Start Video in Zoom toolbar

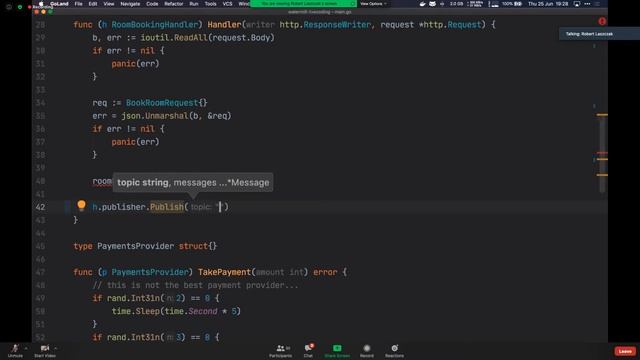click(45, 350)
